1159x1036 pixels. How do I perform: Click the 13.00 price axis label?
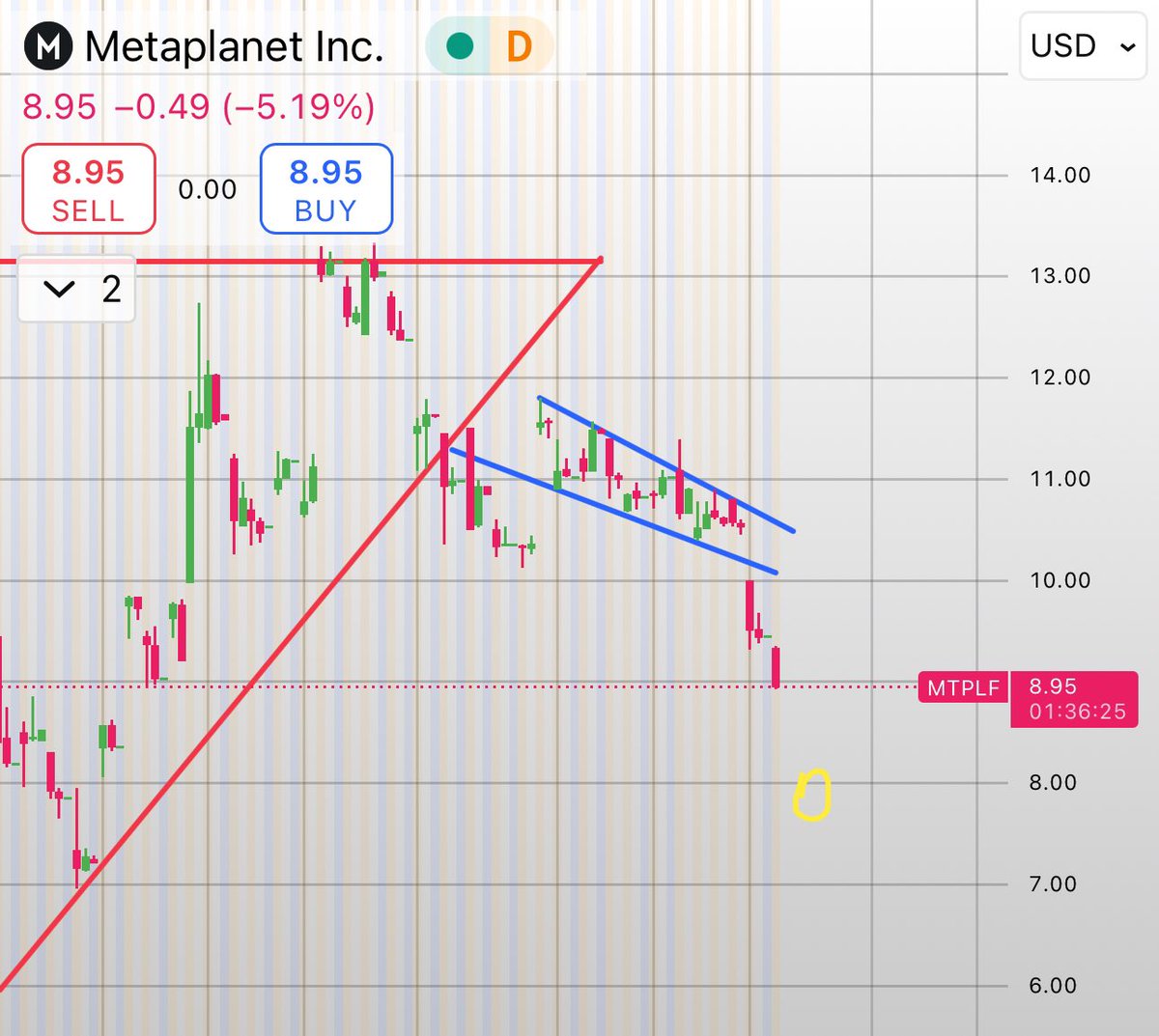(1060, 276)
